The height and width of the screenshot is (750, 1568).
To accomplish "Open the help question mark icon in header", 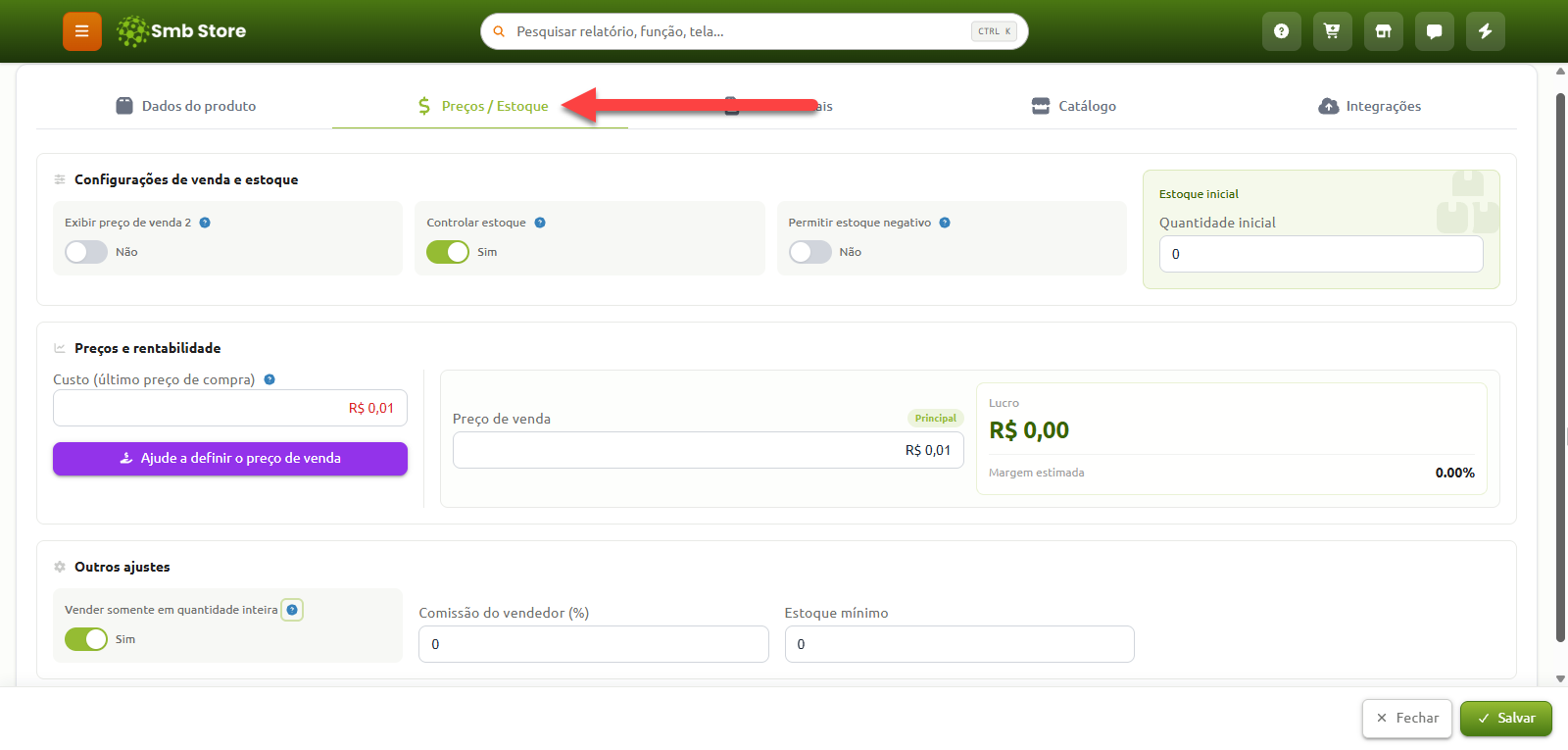I will 1282,31.
